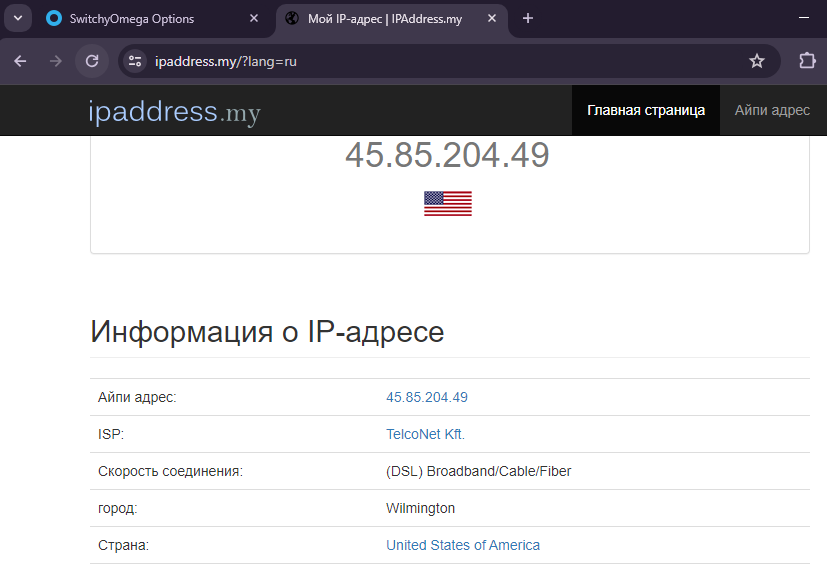Open the Extensions puzzle icon
This screenshot has height=565, width=827.
click(807, 61)
